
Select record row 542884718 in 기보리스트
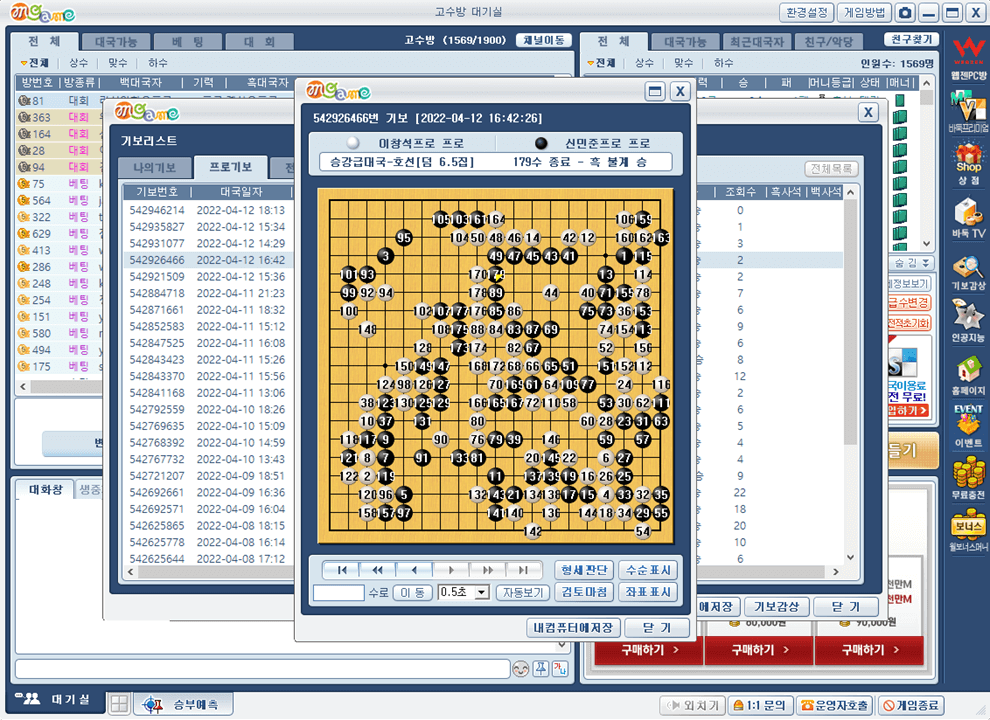[208, 293]
